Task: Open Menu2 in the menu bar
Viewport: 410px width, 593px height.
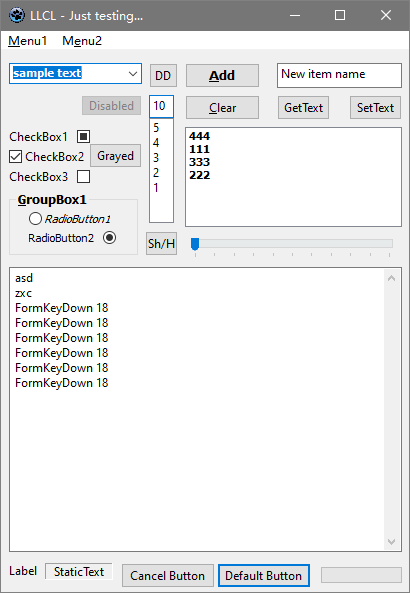Action: point(82,40)
